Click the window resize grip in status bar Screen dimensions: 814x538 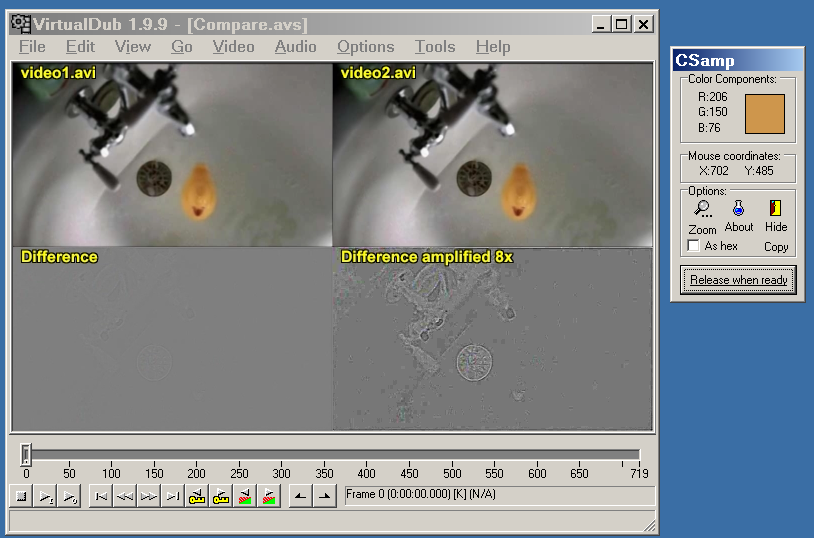pyautogui.click(x=649, y=525)
